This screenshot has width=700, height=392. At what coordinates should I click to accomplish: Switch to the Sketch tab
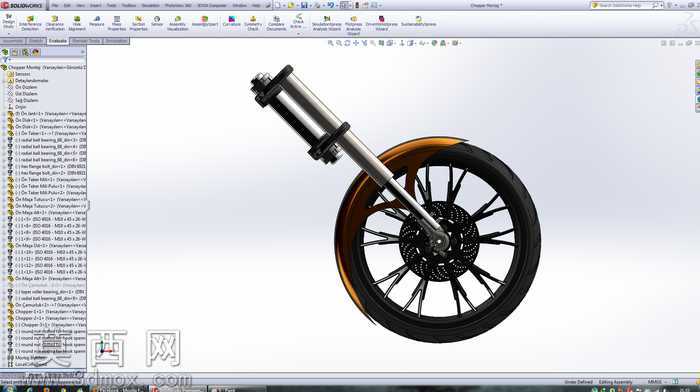pyautogui.click(x=36, y=41)
